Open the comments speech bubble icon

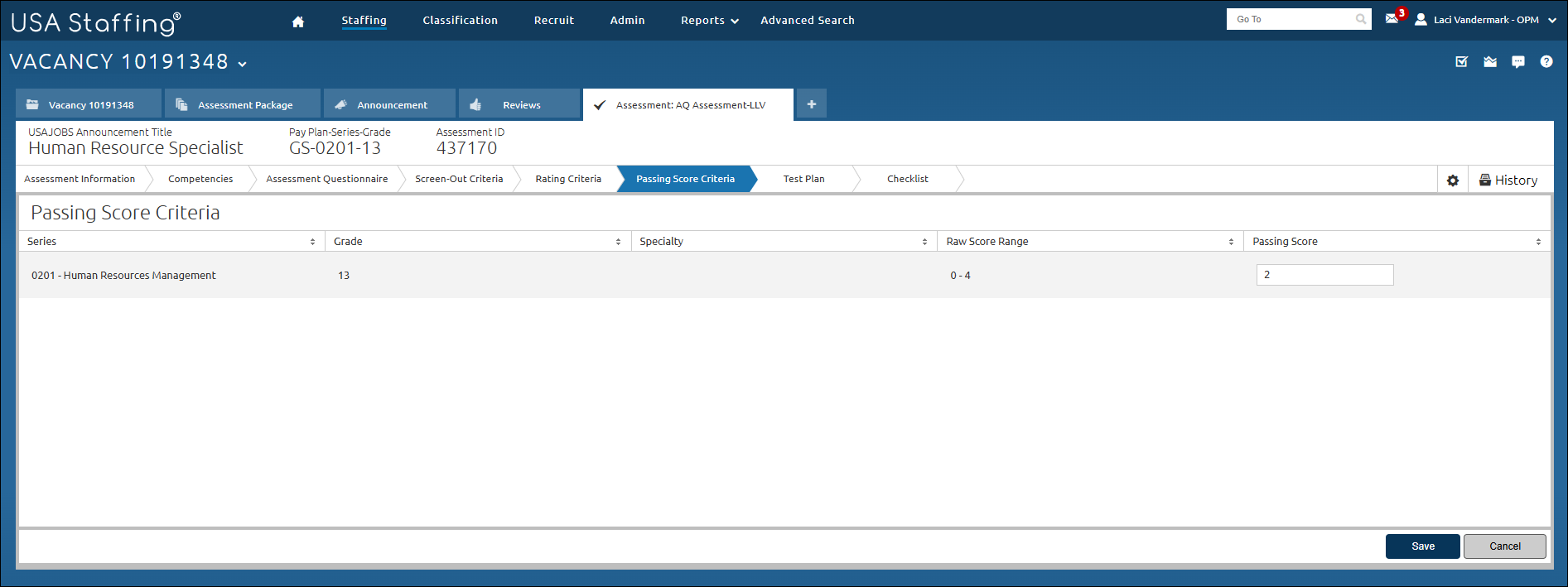(x=1517, y=62)
